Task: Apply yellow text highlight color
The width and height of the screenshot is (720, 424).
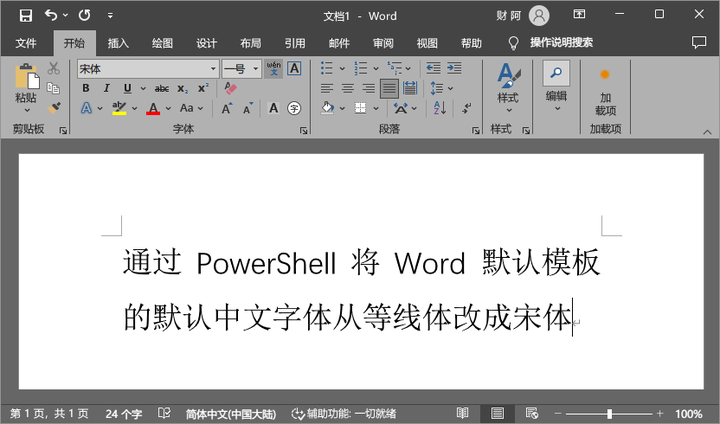Action: pyautogui.click(x=119, y=108)
